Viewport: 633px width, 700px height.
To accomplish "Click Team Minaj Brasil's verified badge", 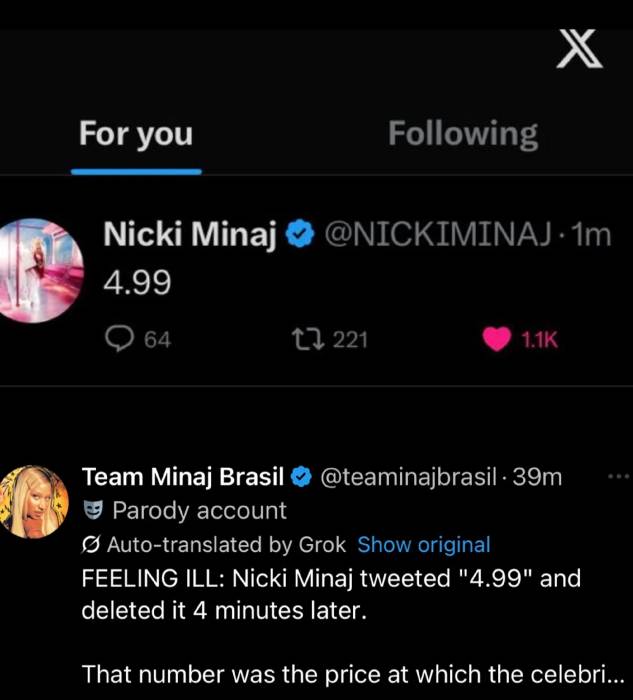I will pyautogui.click(x=300, y=477).
